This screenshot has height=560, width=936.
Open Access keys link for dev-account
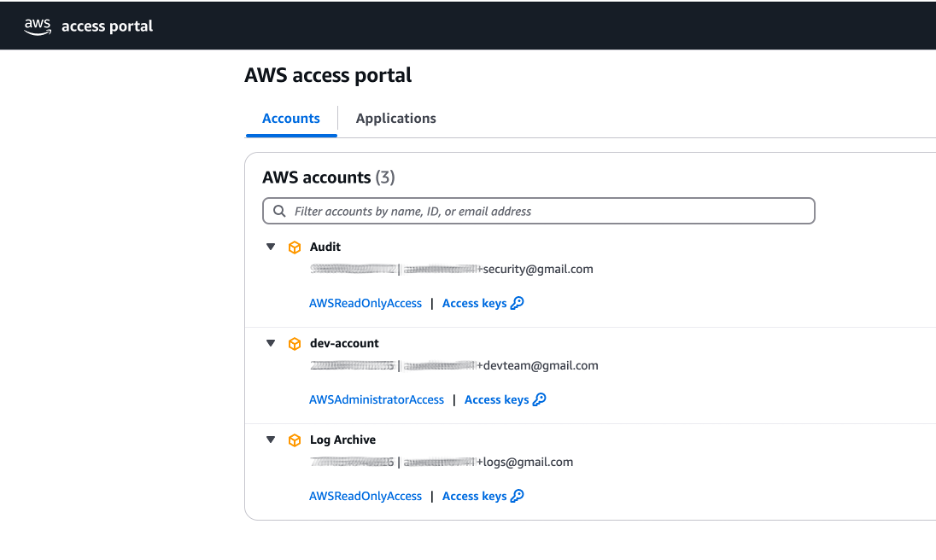pyautogui.click(x=497, y=399)
